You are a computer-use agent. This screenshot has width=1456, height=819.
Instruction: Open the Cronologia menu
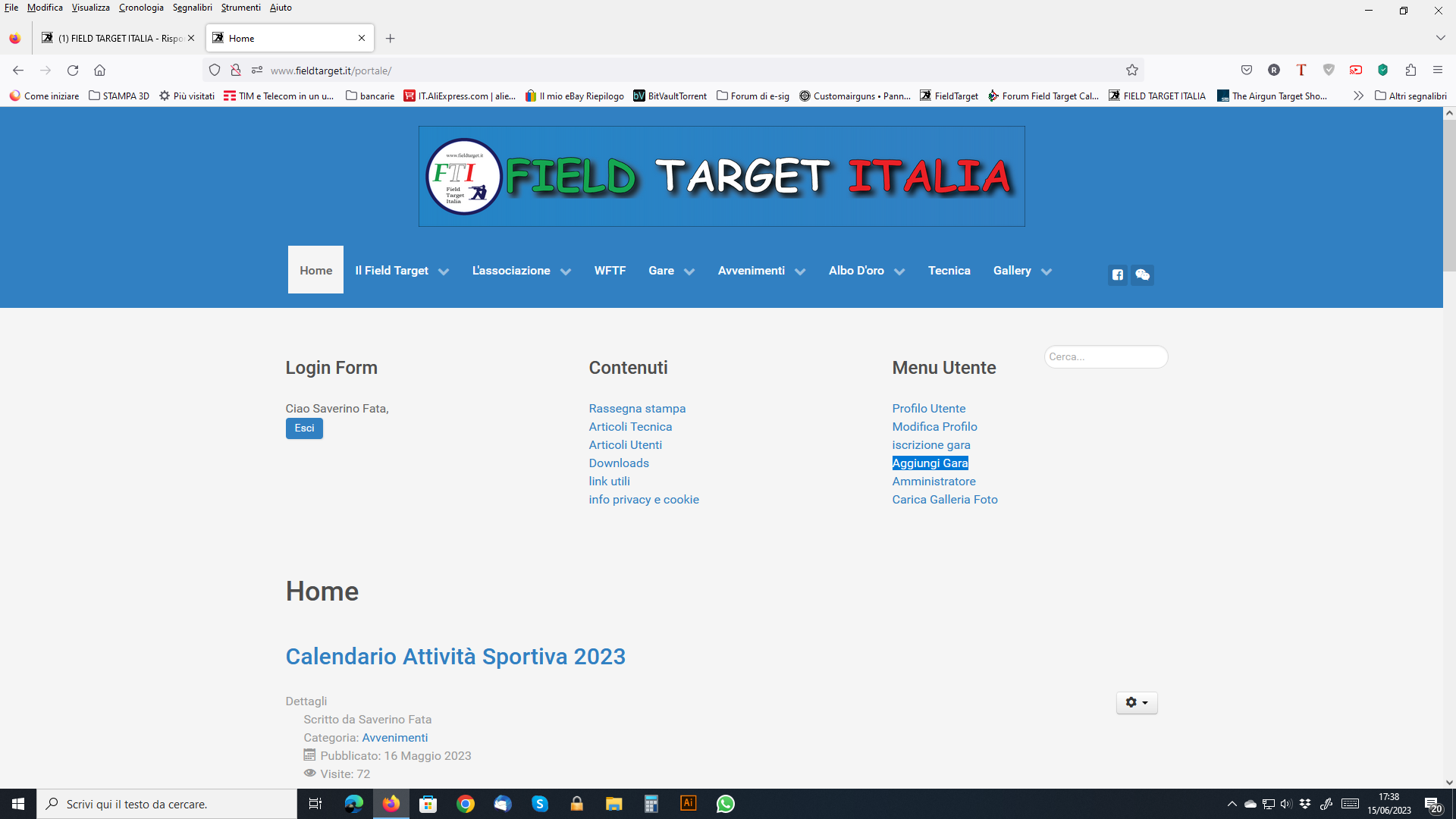click(141, 8)
